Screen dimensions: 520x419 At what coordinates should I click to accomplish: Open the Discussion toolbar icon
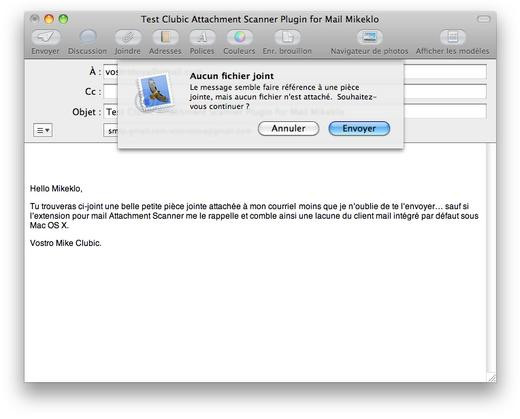tap(88, 37)
